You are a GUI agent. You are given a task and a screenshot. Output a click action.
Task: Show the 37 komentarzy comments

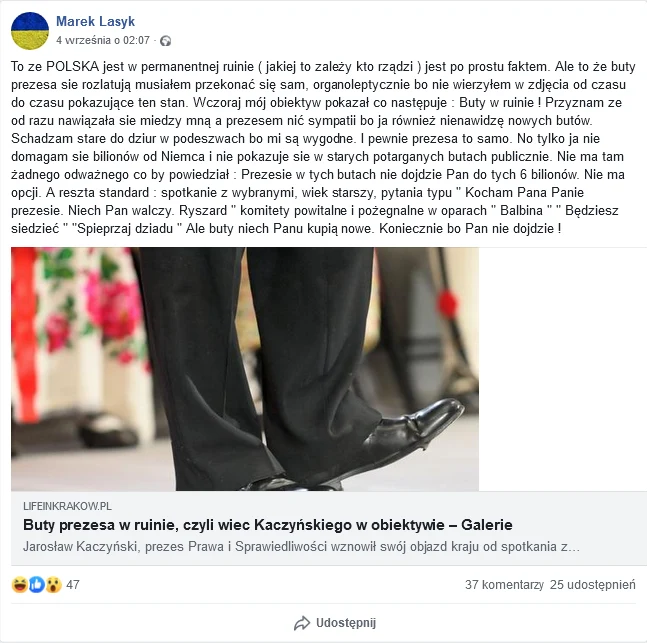(504, 585)
